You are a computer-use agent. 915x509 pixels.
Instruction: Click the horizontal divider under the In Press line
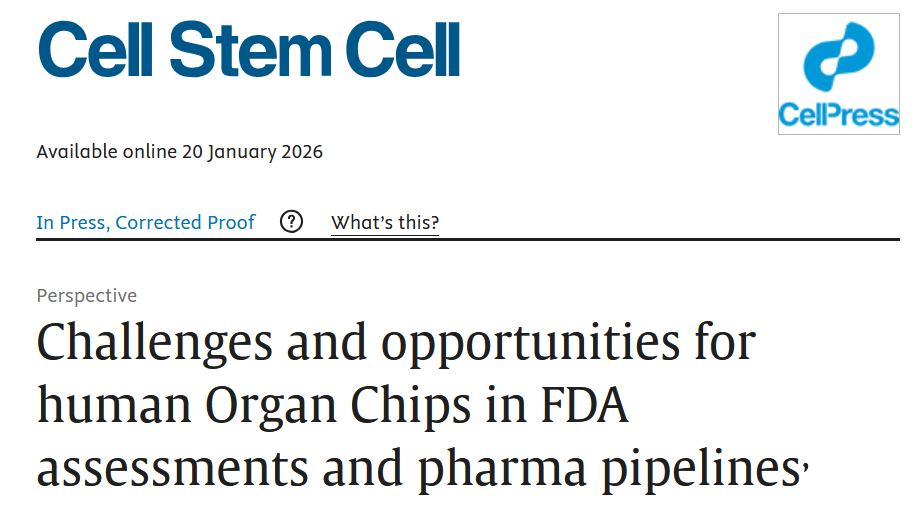[x=467, y=240]
